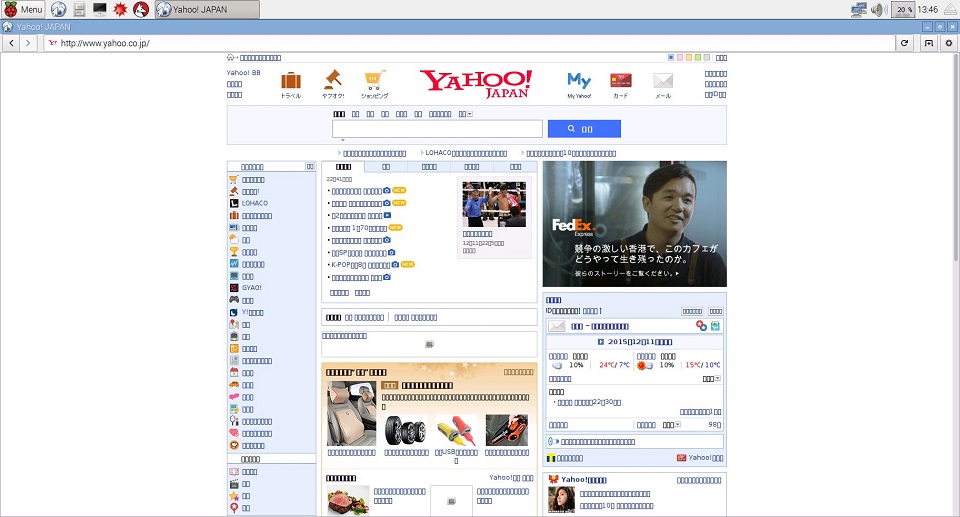Launch the globe web browser icon beside Menu
This screenshot has height=517, width=960.
click(58, 9)
